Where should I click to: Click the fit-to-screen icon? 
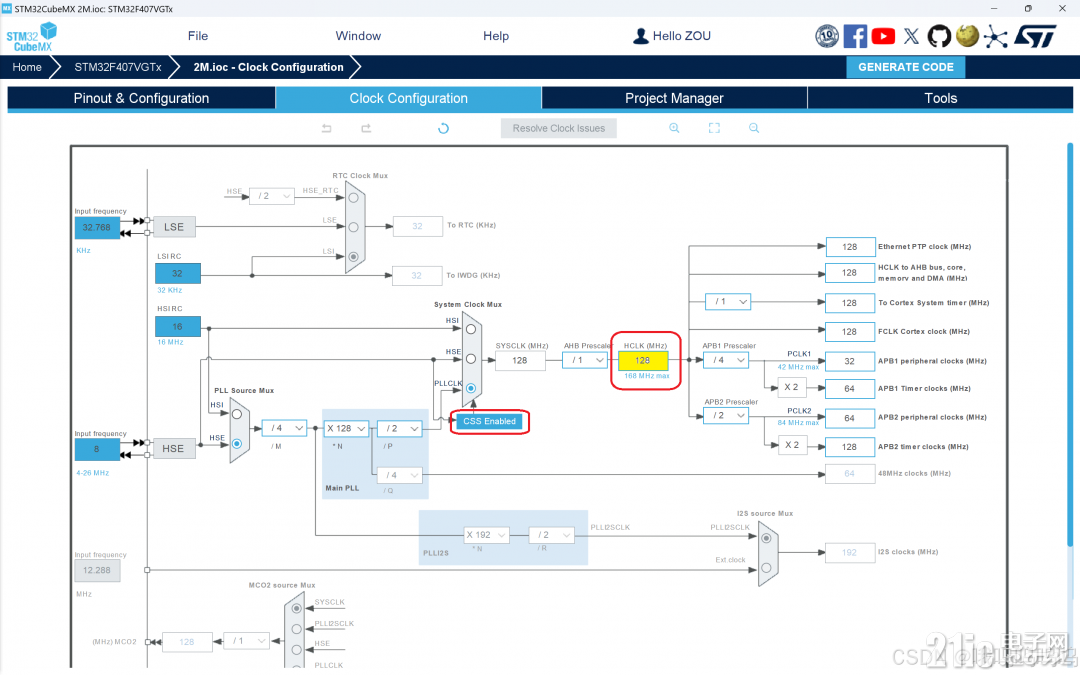714,128
